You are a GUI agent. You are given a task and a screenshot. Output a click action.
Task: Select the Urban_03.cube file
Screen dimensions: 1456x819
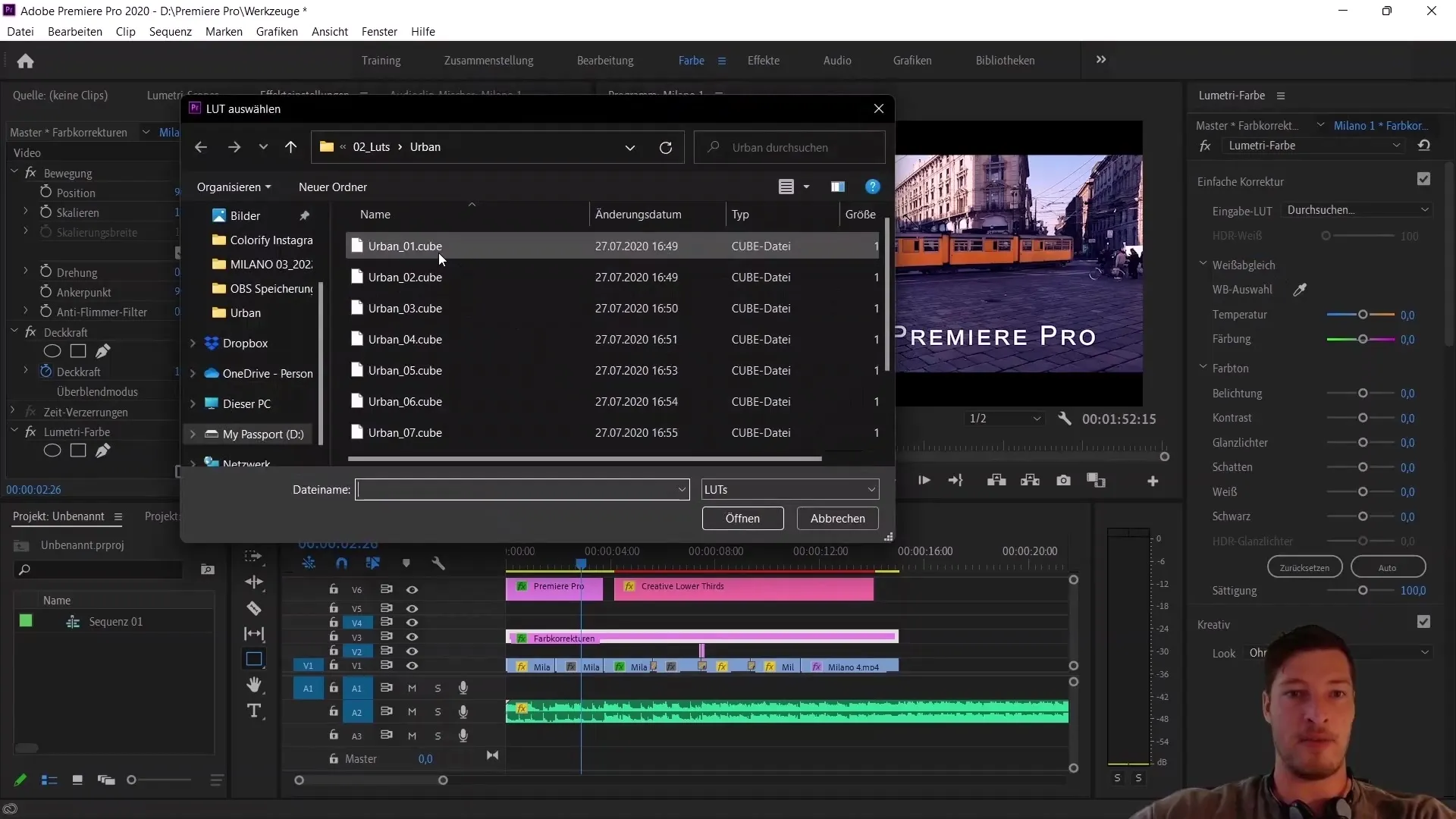[x=613, y=309]
